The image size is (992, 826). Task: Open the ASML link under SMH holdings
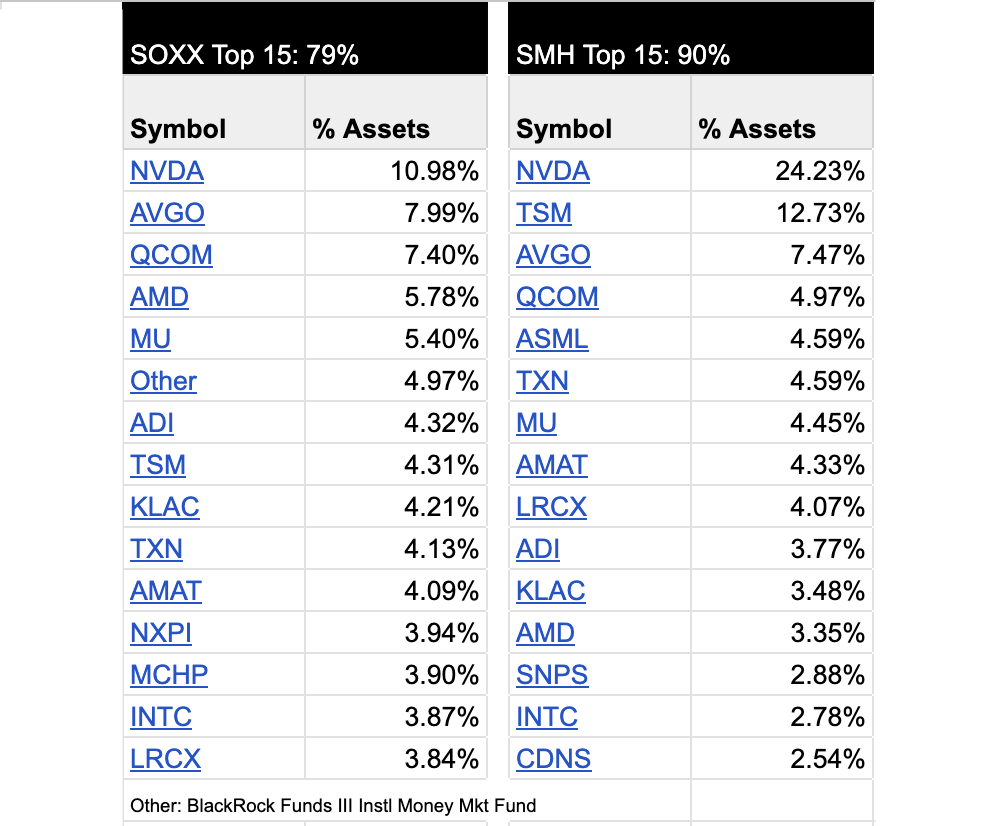click(550, 338)
